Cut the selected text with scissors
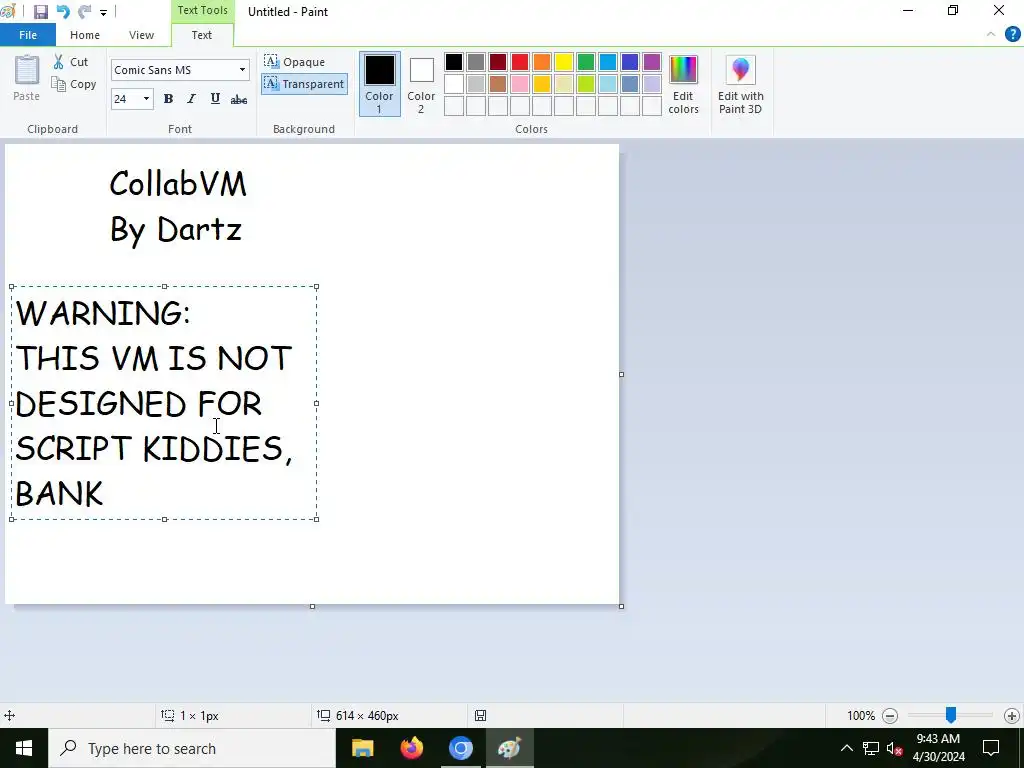This screenshot has width=1024, height=768. point(71,62)
